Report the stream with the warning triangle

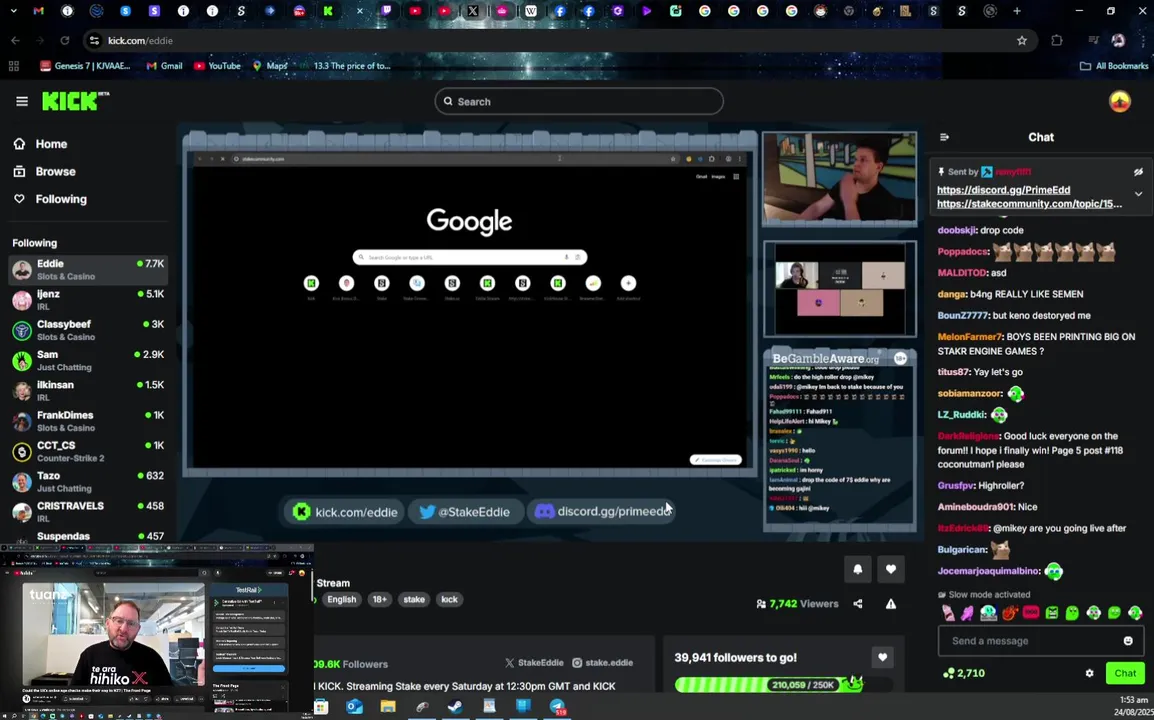coord(891,604)
